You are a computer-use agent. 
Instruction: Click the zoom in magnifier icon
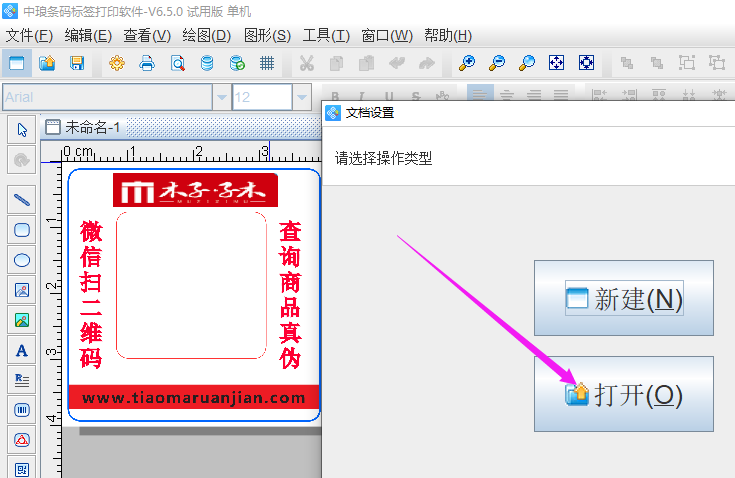point(467,63)
